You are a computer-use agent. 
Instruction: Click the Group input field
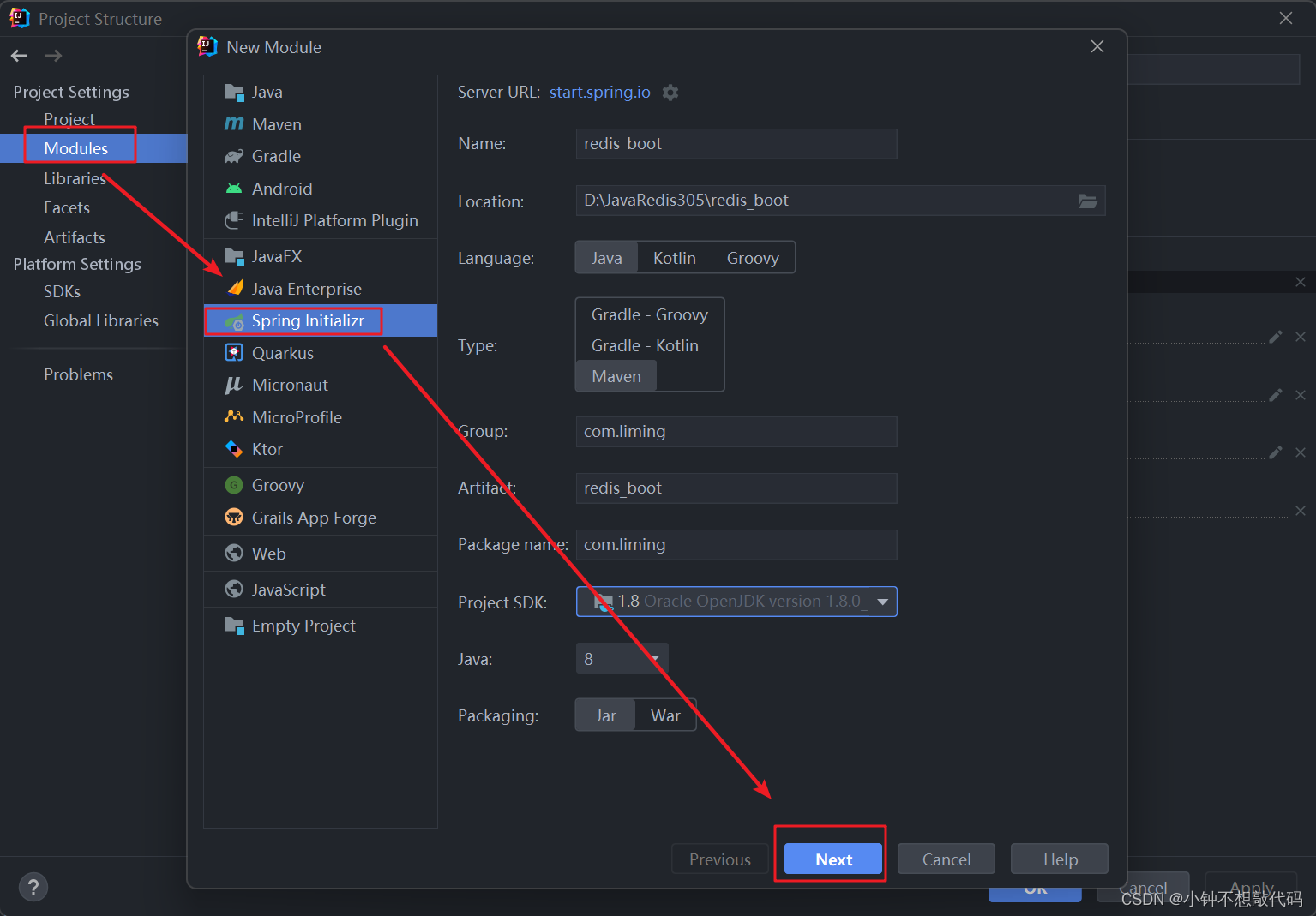point(736,432)
